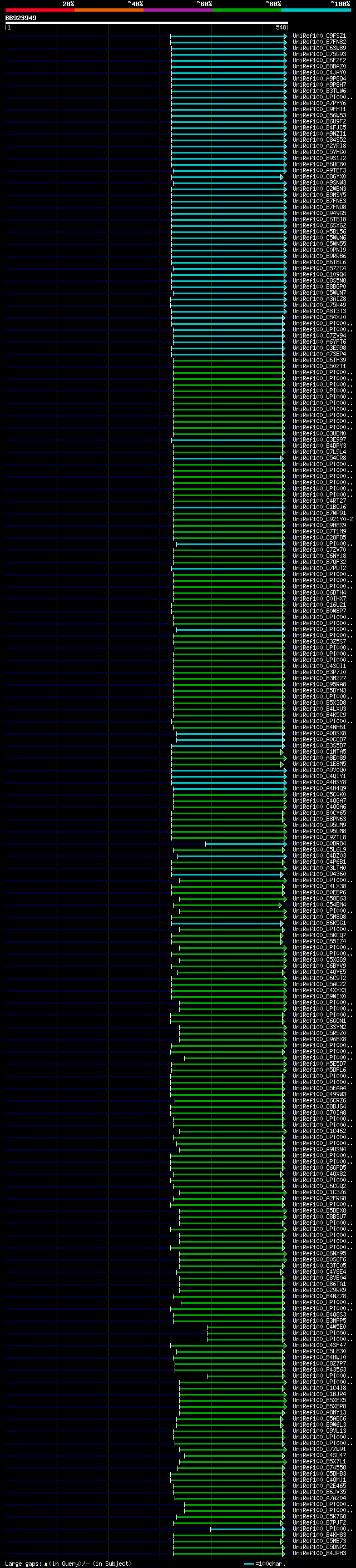Click hit label UniRef100_B6U9F2
The height and width of the screenshot is (1568, 356).
pyautogui.click(x=319, y=121)
